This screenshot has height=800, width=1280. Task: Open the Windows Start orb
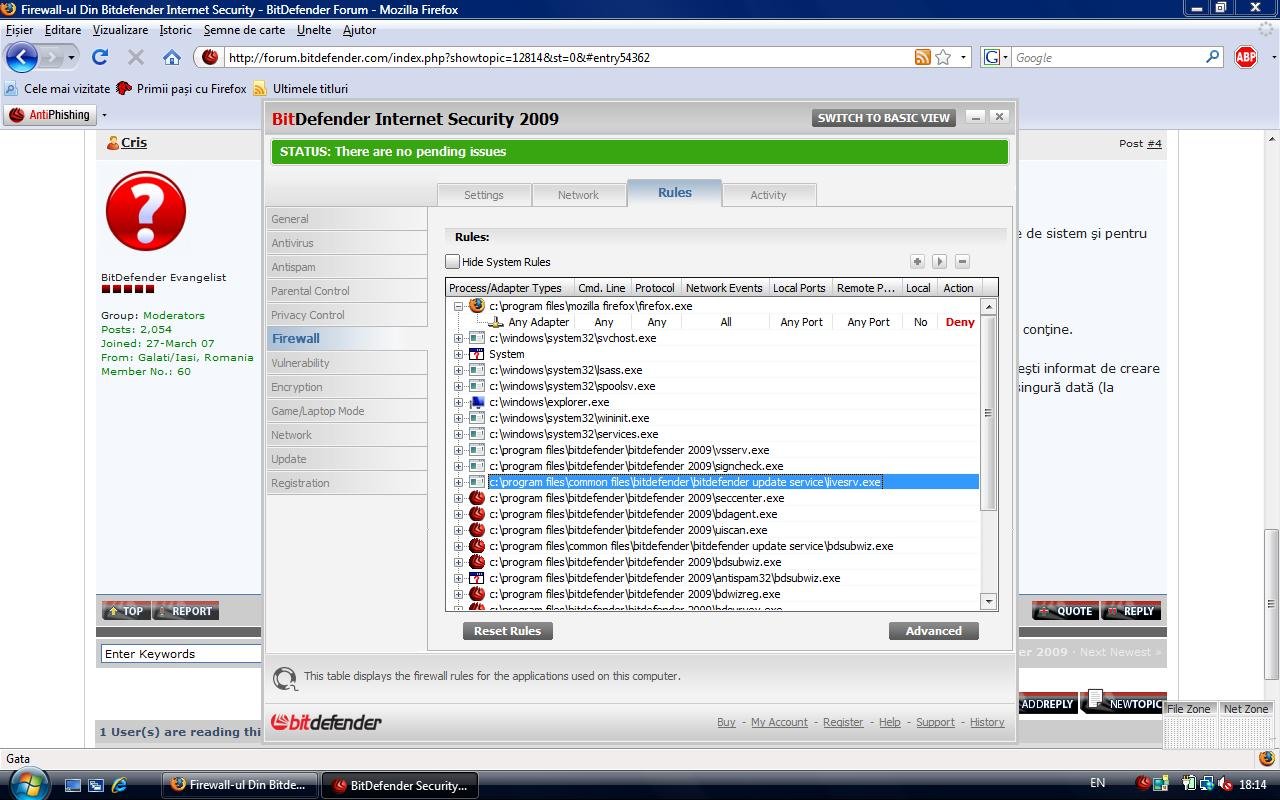[27, 782]
